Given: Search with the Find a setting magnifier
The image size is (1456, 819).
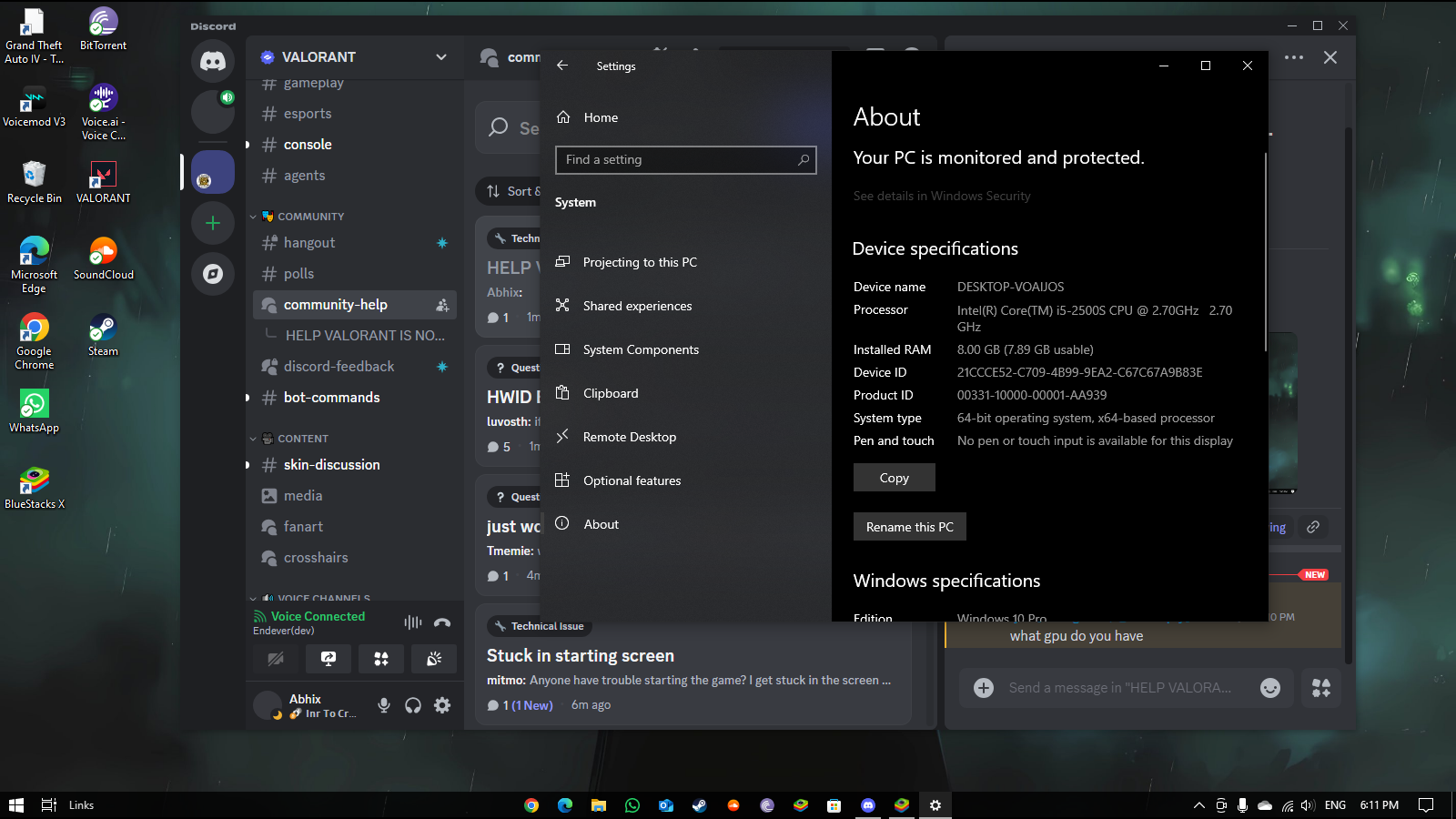Looking at the screenshot, I should point(804,160).
